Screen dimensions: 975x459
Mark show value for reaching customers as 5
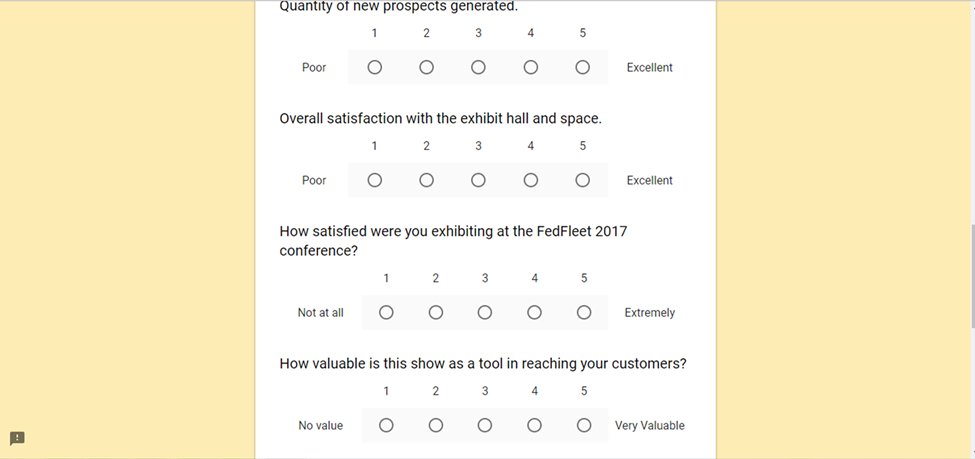coord(584,426)
